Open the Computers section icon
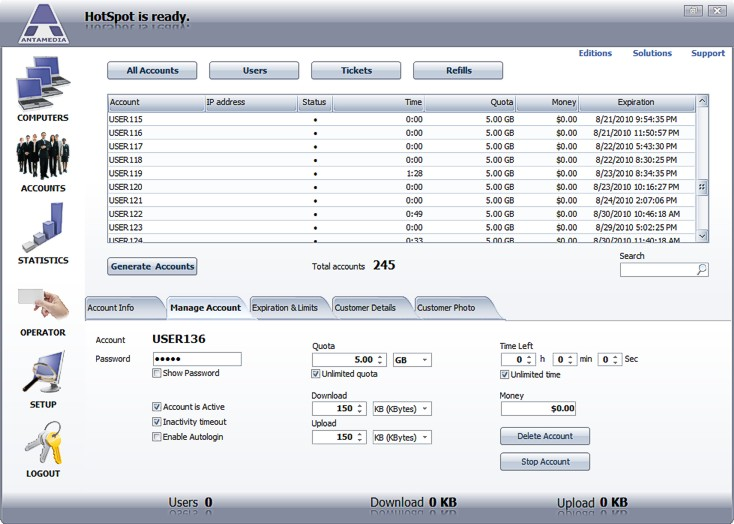Viewport: 734px width, 524px height. (x=43, y=83)
